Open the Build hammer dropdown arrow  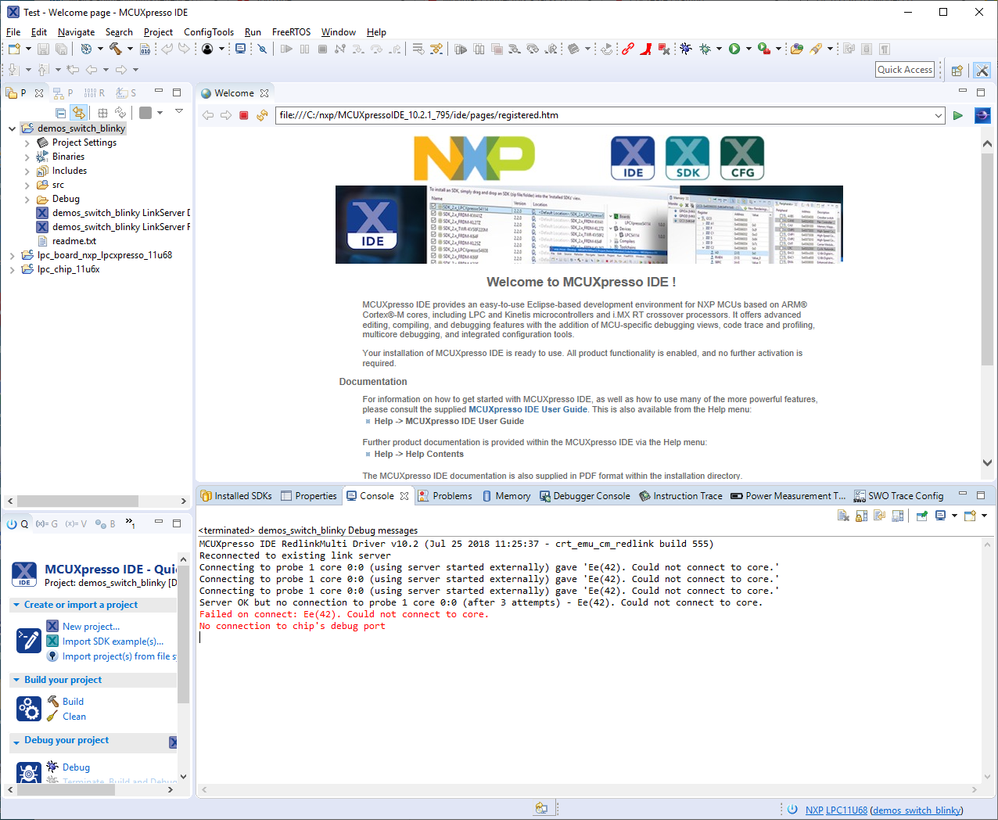[130, 49]
